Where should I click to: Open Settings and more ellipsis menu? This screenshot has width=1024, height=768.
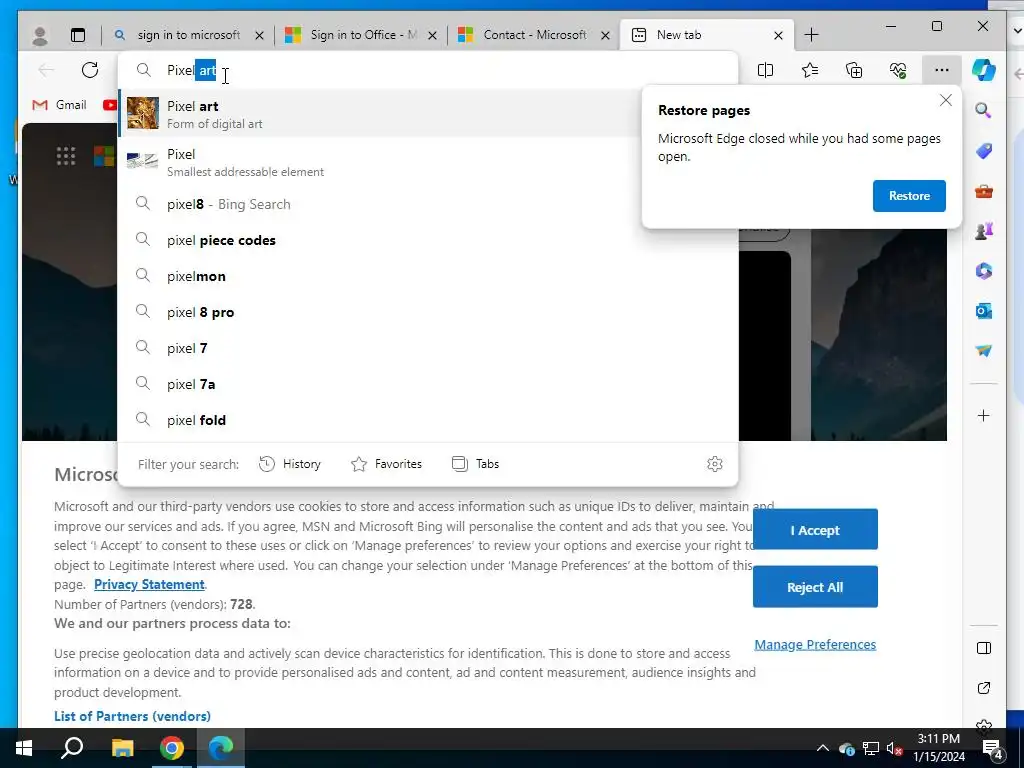[x=942, y=70]
